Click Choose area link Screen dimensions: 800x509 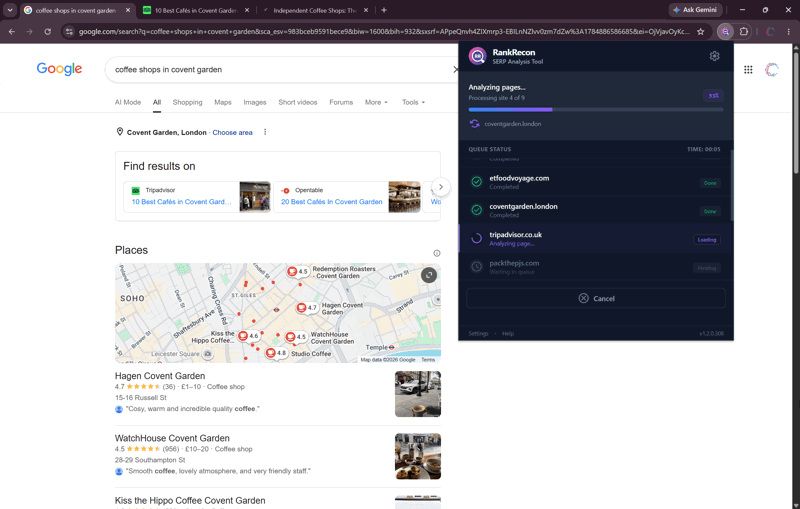pos(232,133)
